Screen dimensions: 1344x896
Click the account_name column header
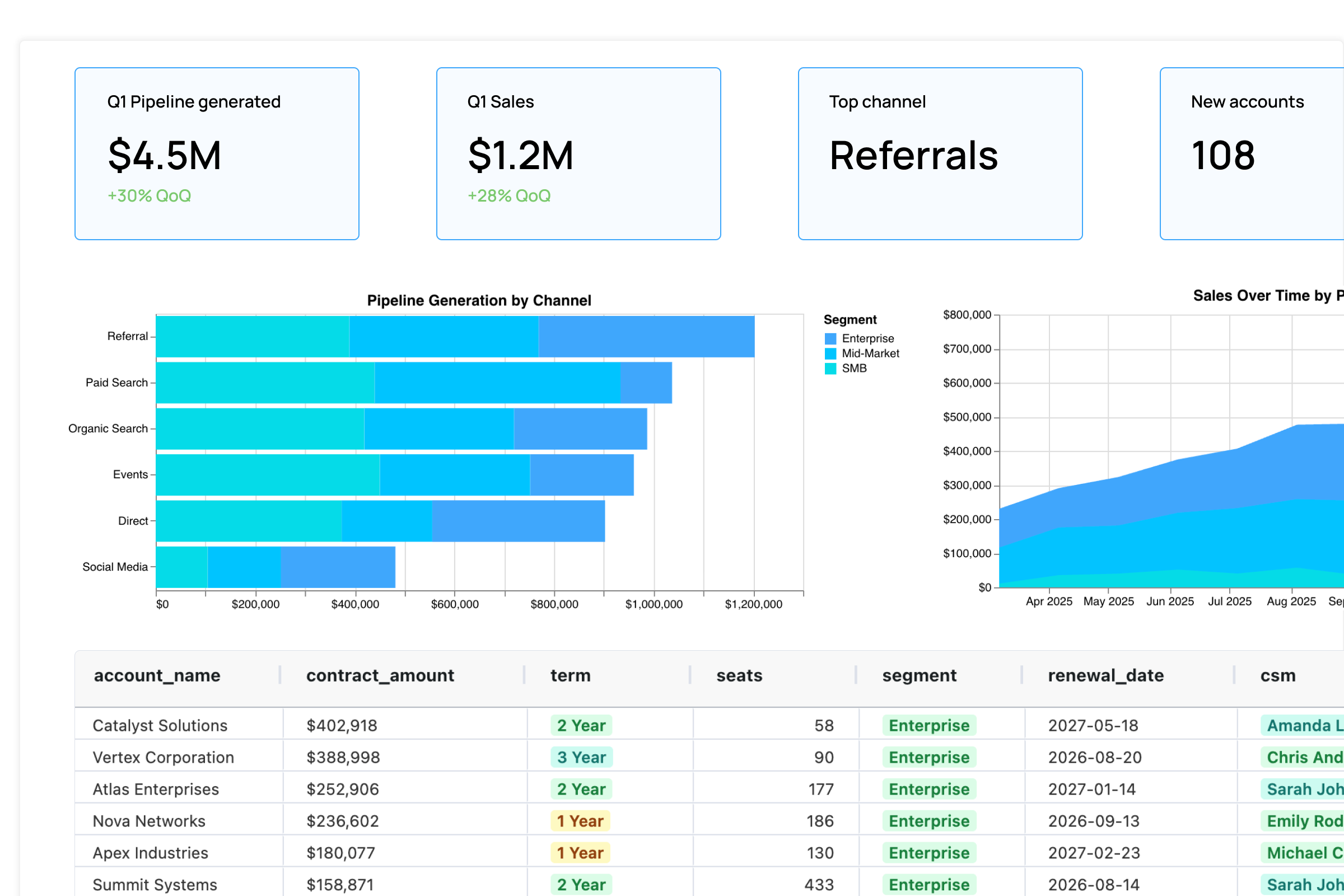157,675
